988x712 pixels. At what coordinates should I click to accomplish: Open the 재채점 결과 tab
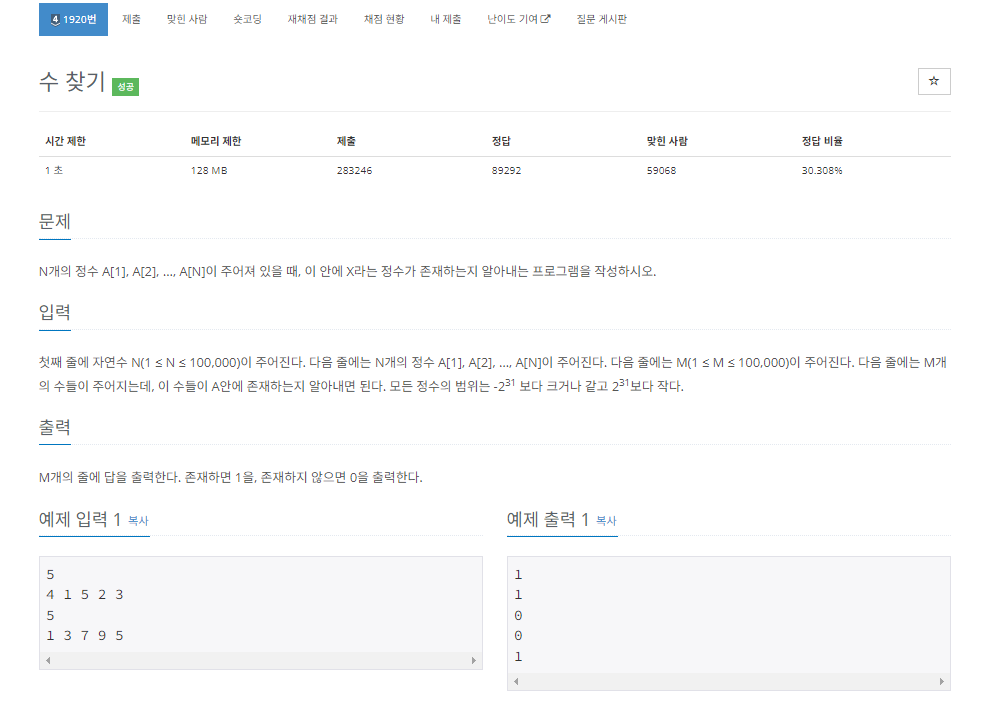313,20
